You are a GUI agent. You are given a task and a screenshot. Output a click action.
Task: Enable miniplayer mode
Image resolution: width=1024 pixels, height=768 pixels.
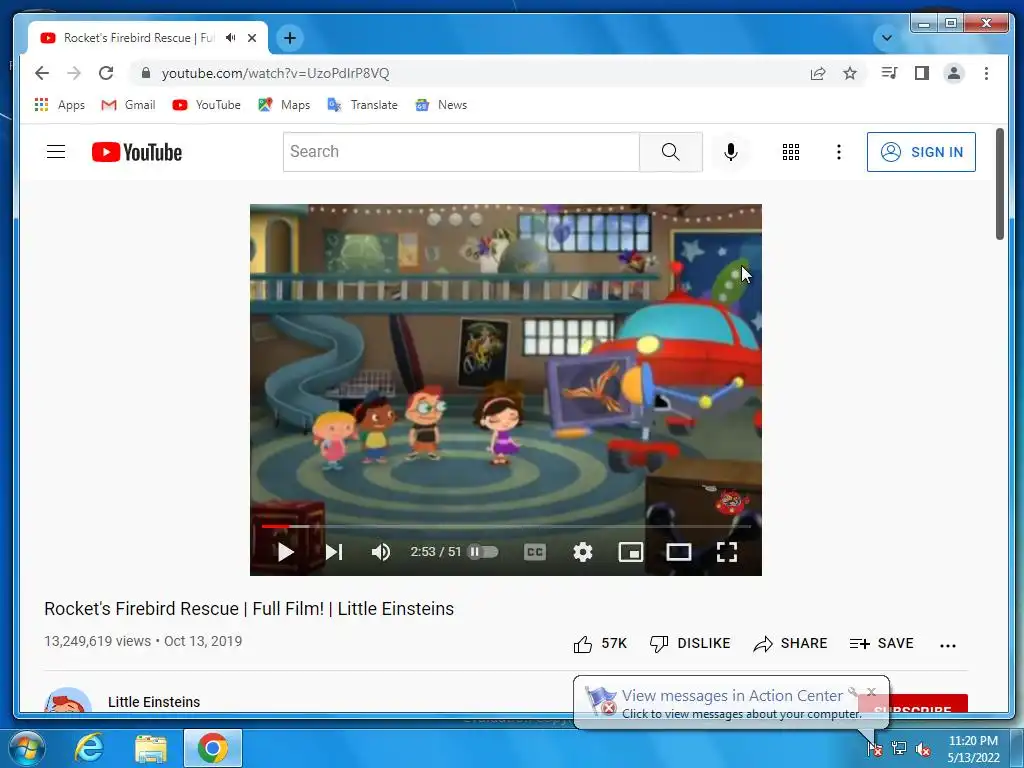[x=631, y=552]
